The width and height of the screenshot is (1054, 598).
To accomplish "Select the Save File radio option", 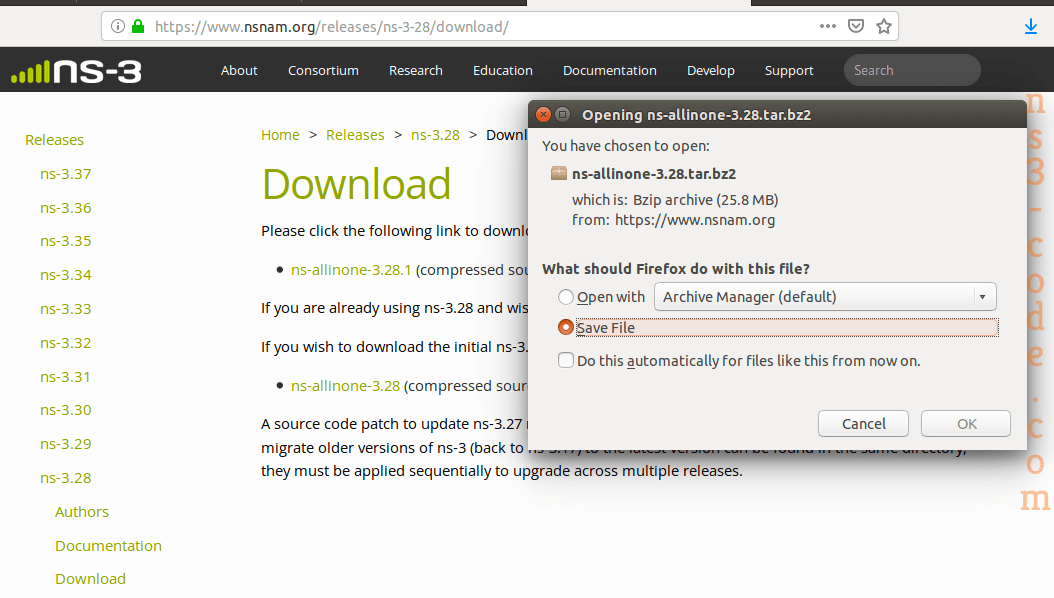I will [x=566, y=327].
